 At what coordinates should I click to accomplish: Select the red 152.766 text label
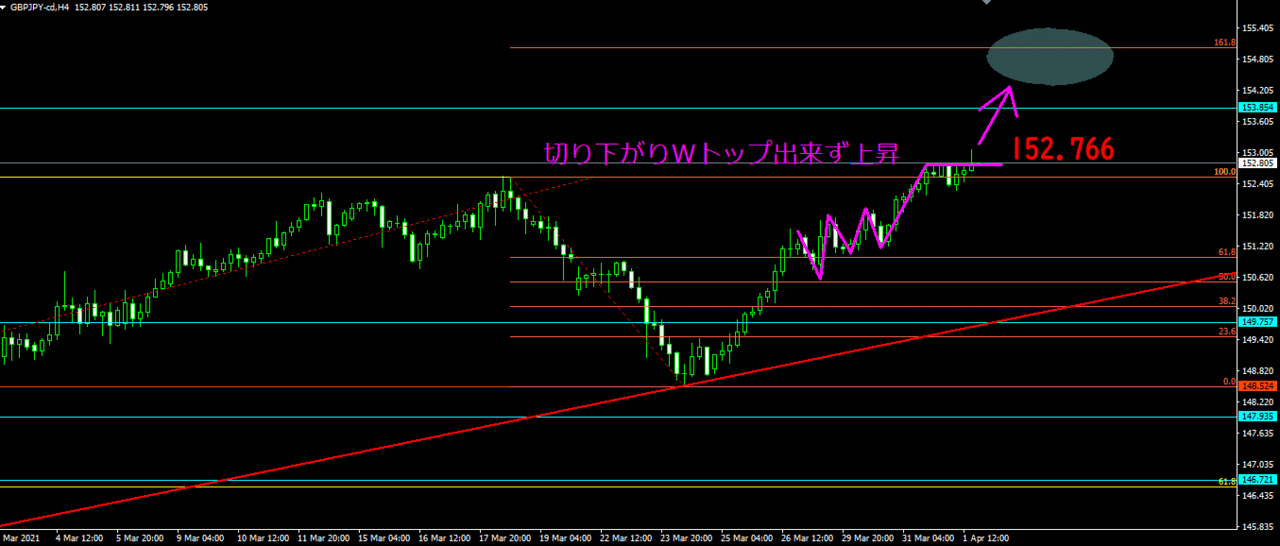(x=1063, y=149)
